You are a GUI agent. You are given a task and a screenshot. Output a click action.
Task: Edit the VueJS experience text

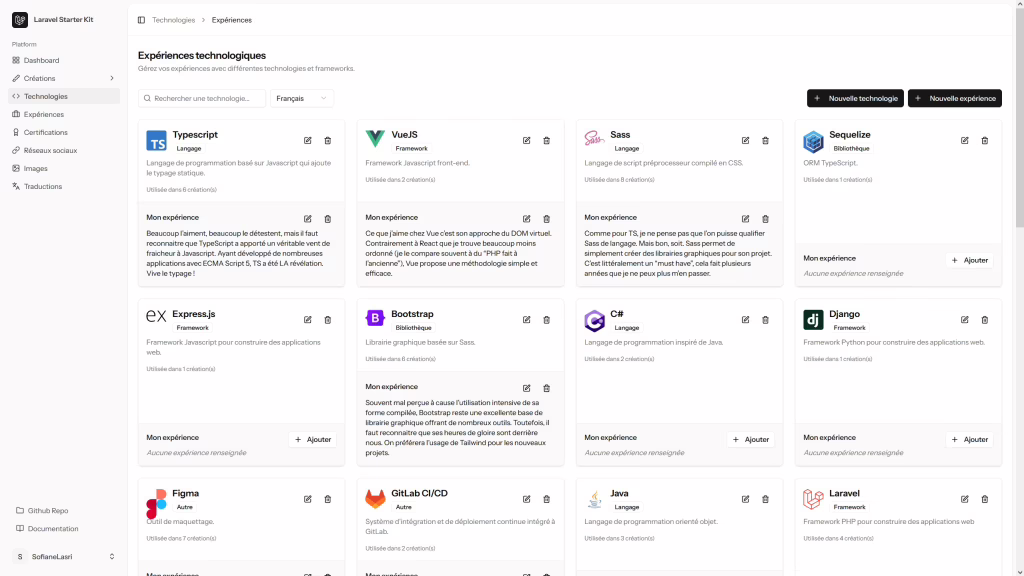click(x=526, y=219)
